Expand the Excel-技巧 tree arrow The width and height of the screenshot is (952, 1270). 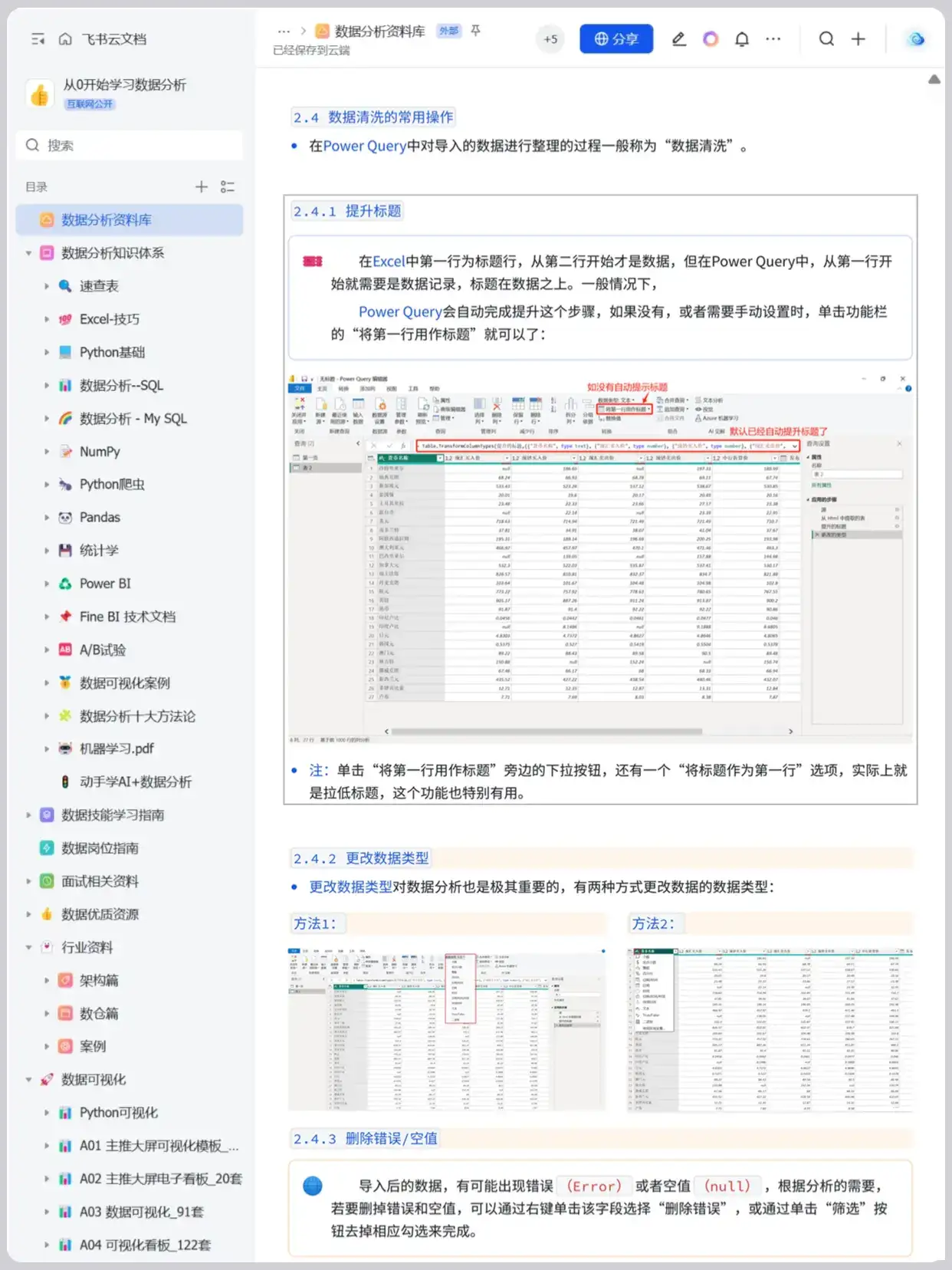coord(47,319)
